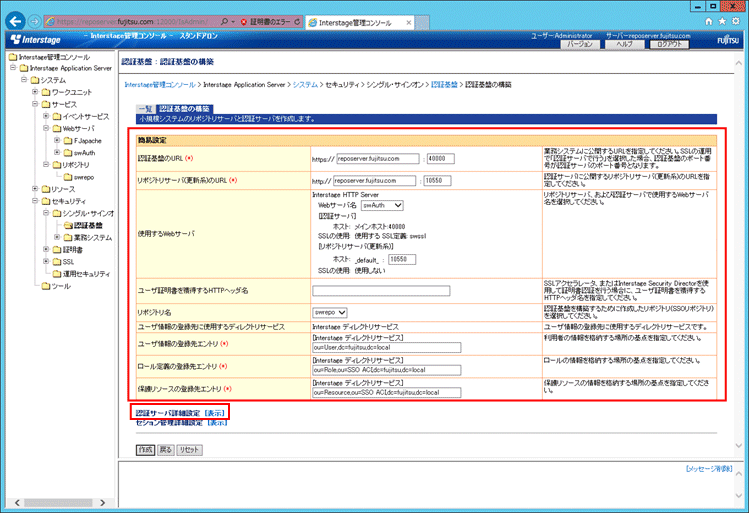Click the Interstage logo in header
The width and height of the screenshot is (749, 513).
[36, 39]
